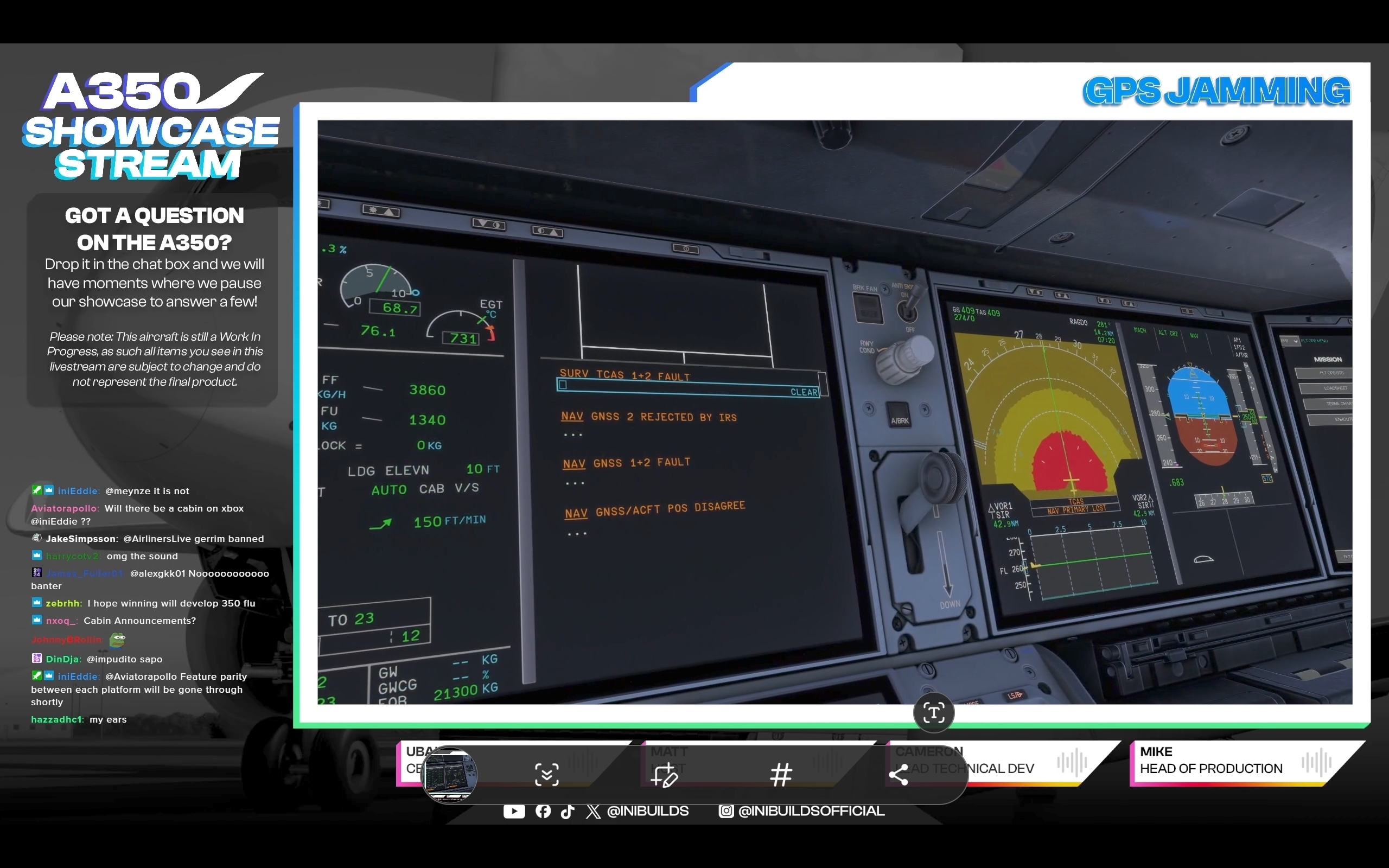The width and height of the screenshot is (1389, 868).
Task: Expand the dots under NAV GNSS 2 REJECTED BY IRS
Action: pos(572,435)
